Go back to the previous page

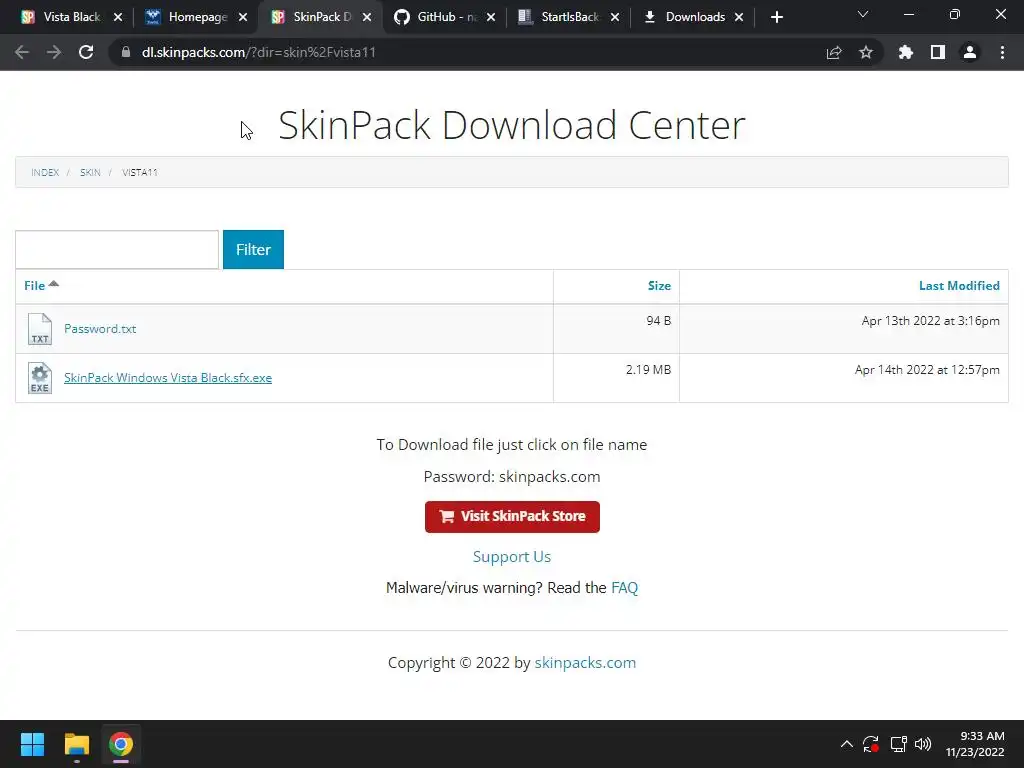[x=22, y=52]
